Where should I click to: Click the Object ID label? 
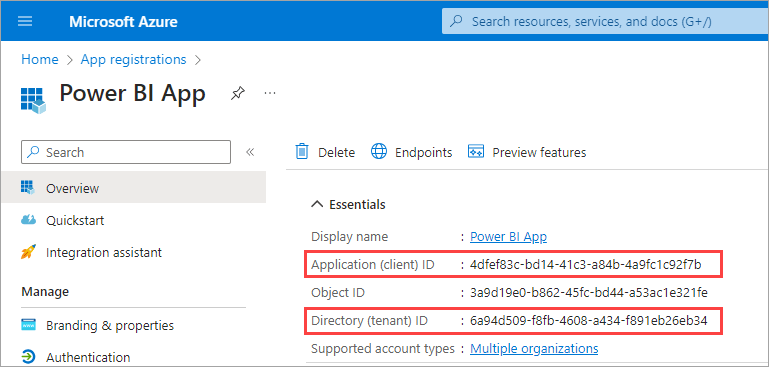(x=338, y=293)
